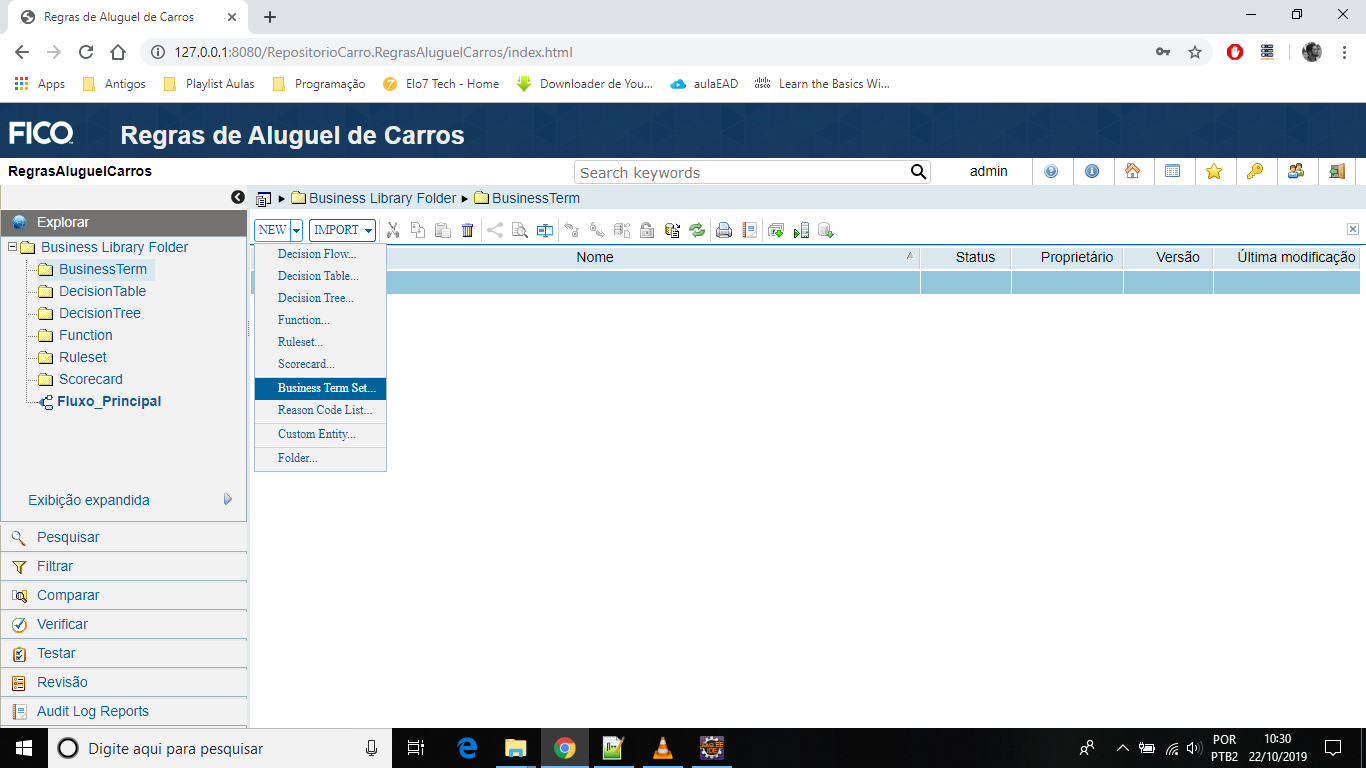Expand the Exibição expandida arrow
Image resolution: width=1366 pixels, height=768 pixels.
tap(228, 499)
